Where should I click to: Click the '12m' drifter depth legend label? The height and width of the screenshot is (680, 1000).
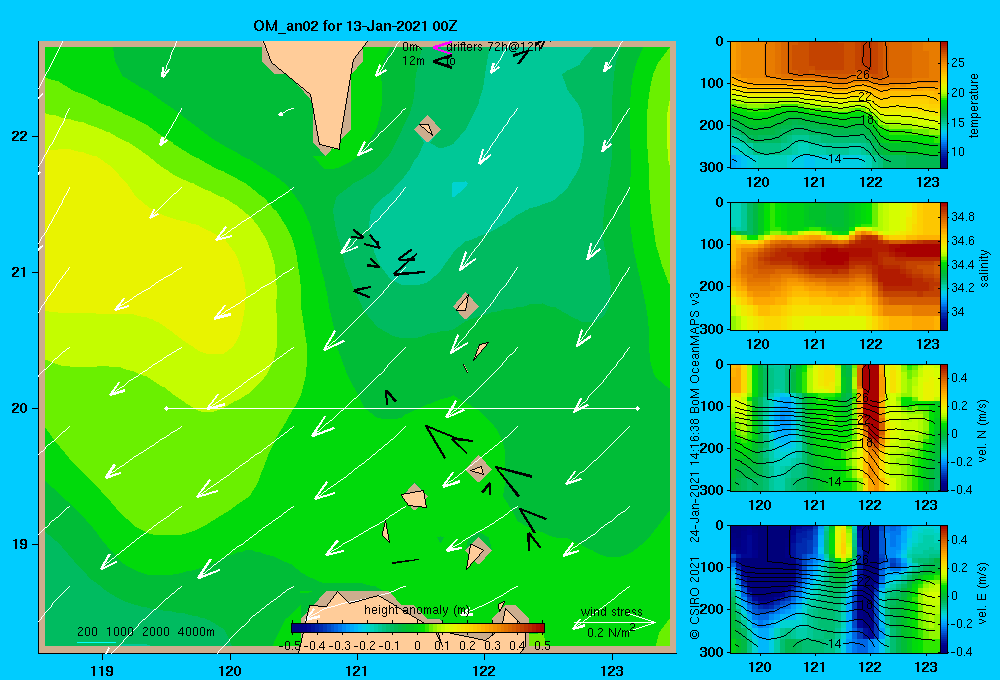tap(413, 61)
